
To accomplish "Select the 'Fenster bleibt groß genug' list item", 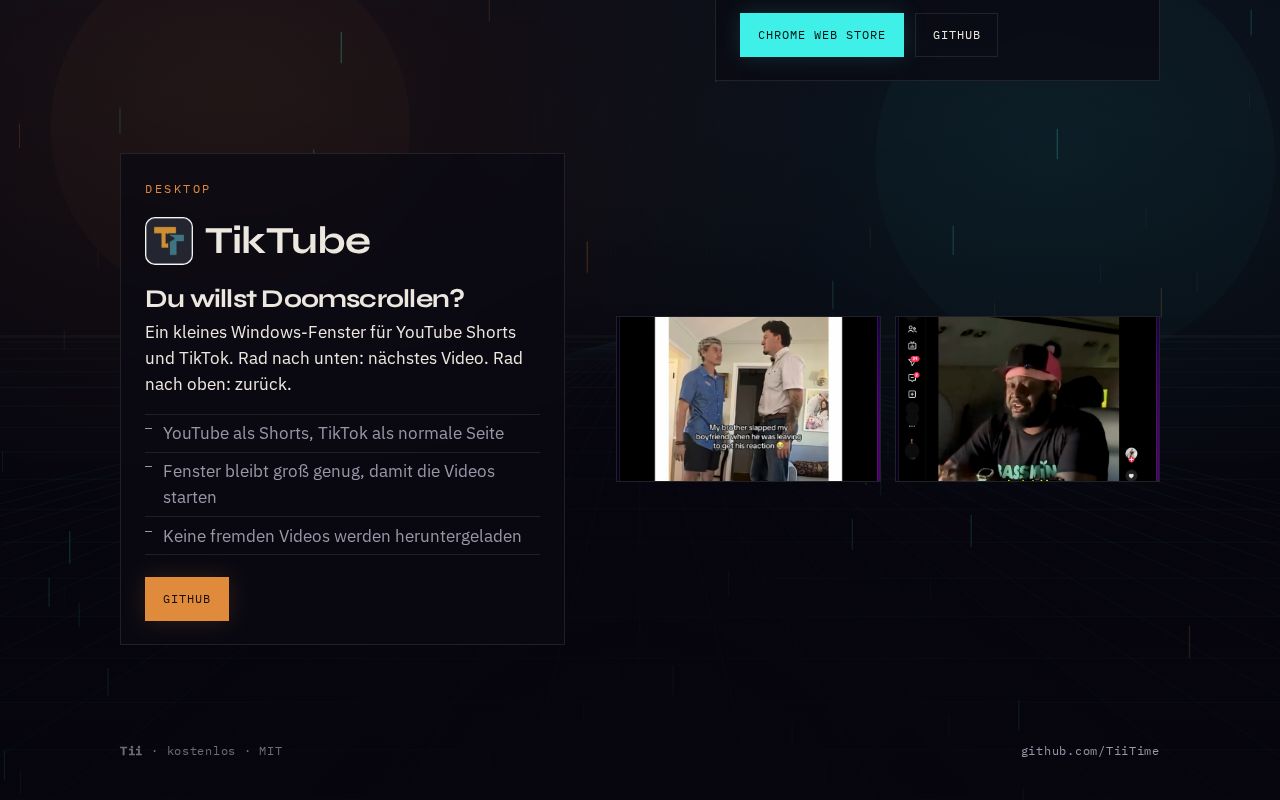I will click(x=342, y=484).
